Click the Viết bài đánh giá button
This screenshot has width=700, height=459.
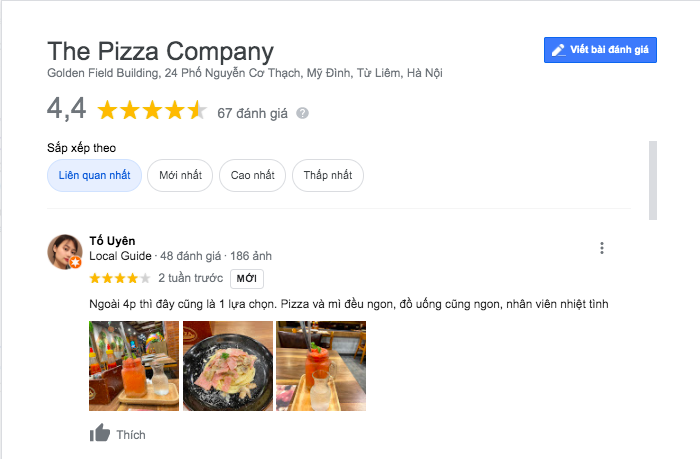click(600, 50)
